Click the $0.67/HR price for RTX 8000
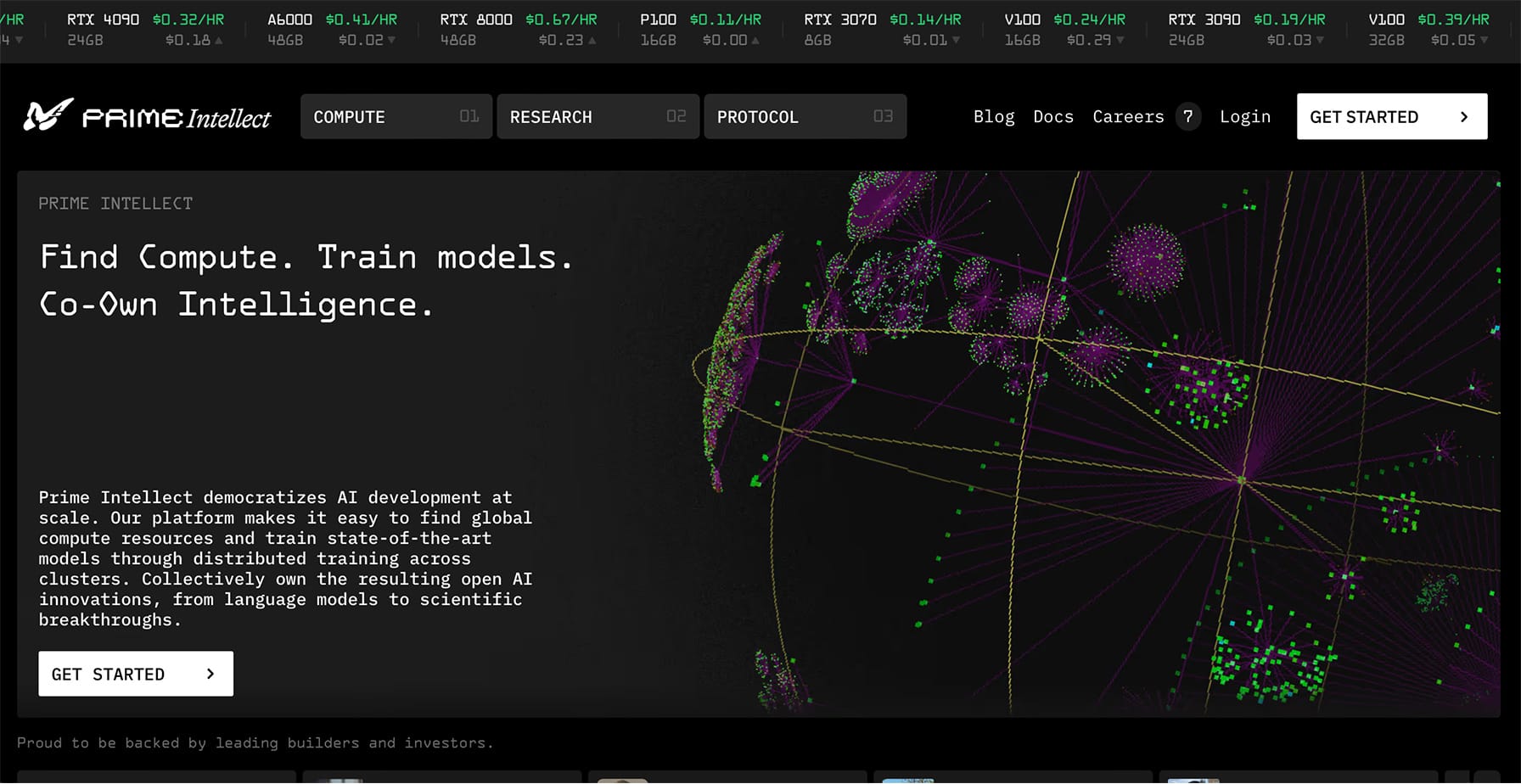This screenshot has width=1521, height=784. click(x=561, y=20)
